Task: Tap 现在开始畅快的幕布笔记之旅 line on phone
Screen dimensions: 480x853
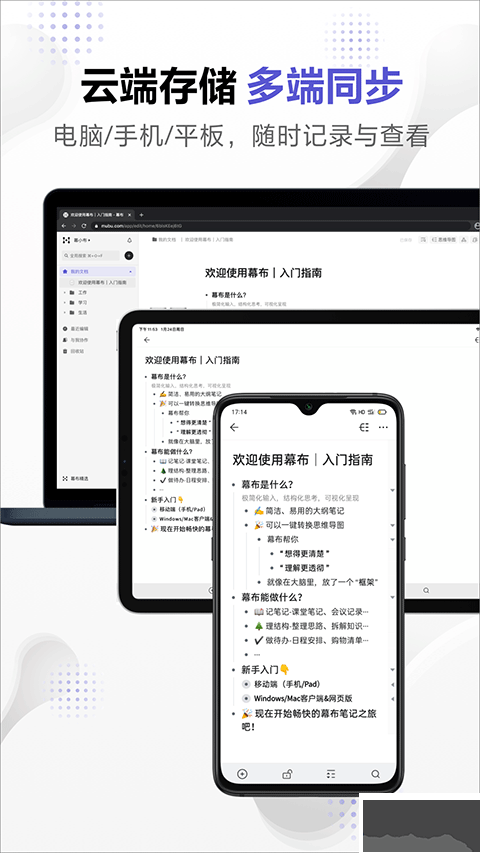Action: point(309,720)
